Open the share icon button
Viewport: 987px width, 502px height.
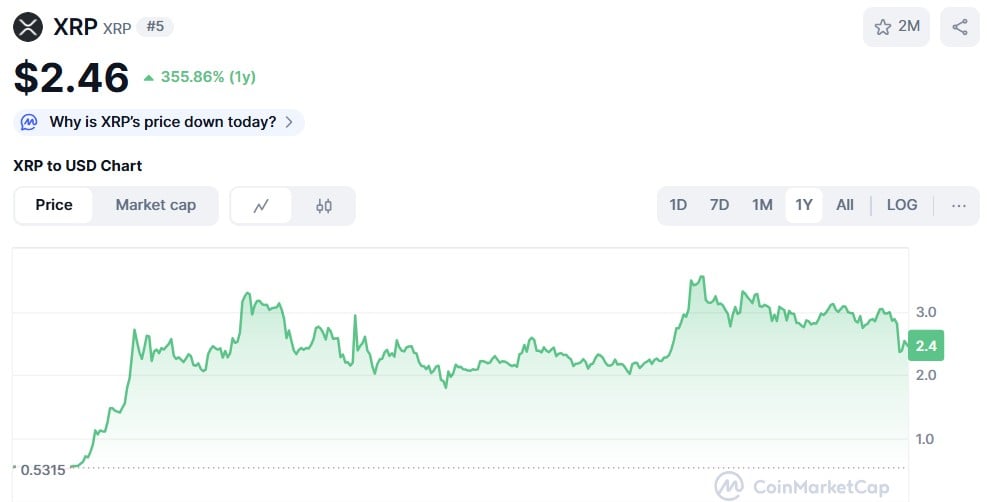(x=960, y=27)
